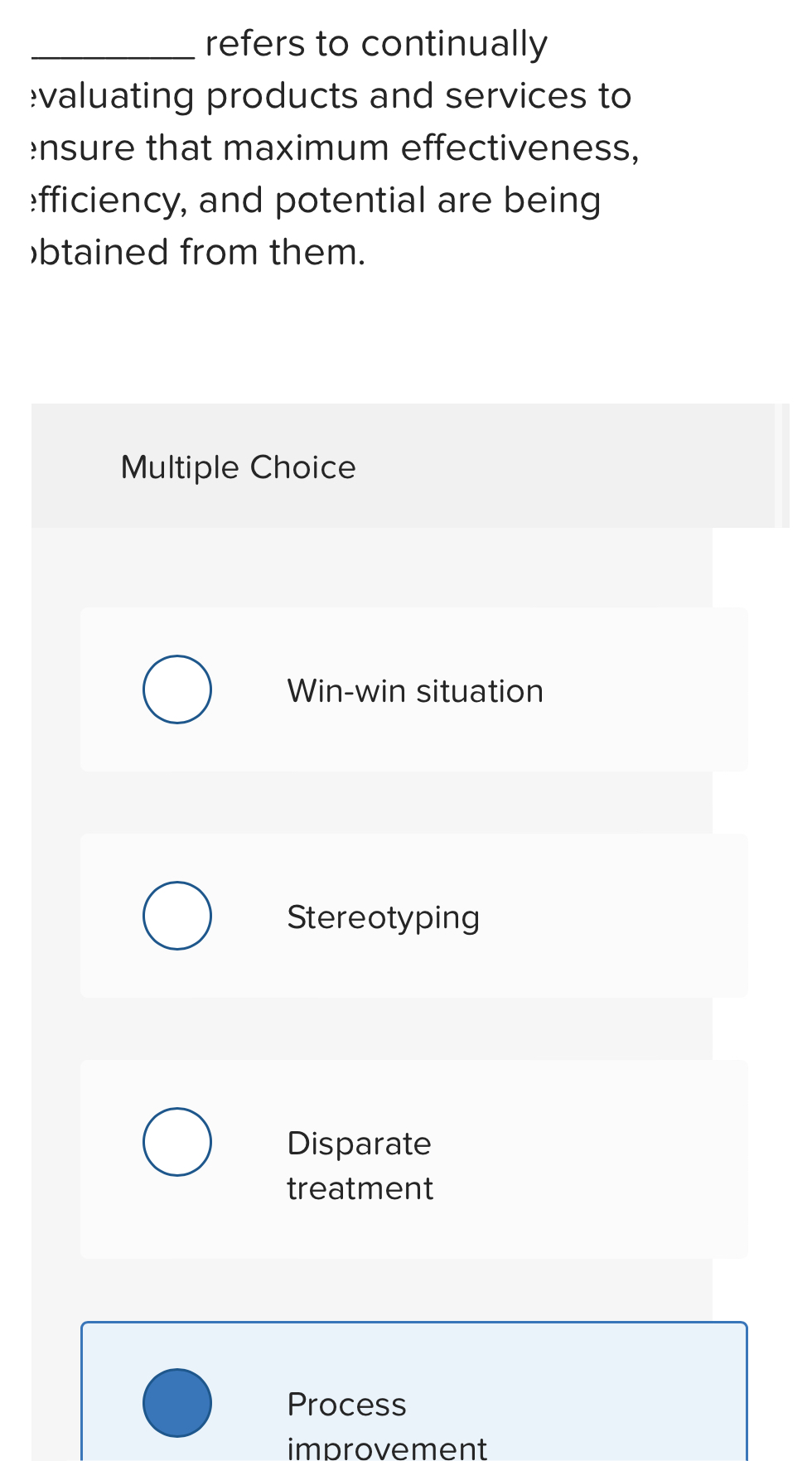
Task: Click the word "effectiveness" in the question
Action: tap(520, 148)
